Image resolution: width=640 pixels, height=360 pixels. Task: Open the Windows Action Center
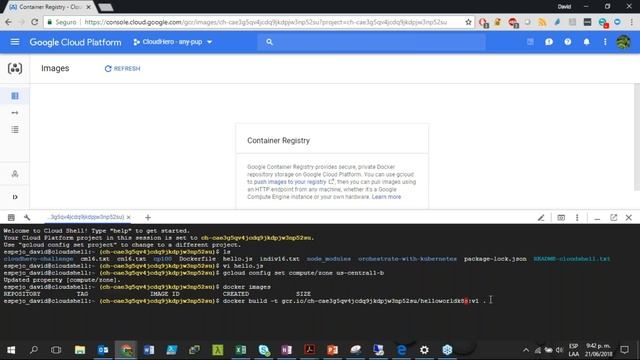pyautogui.click(x=624, y=350)
